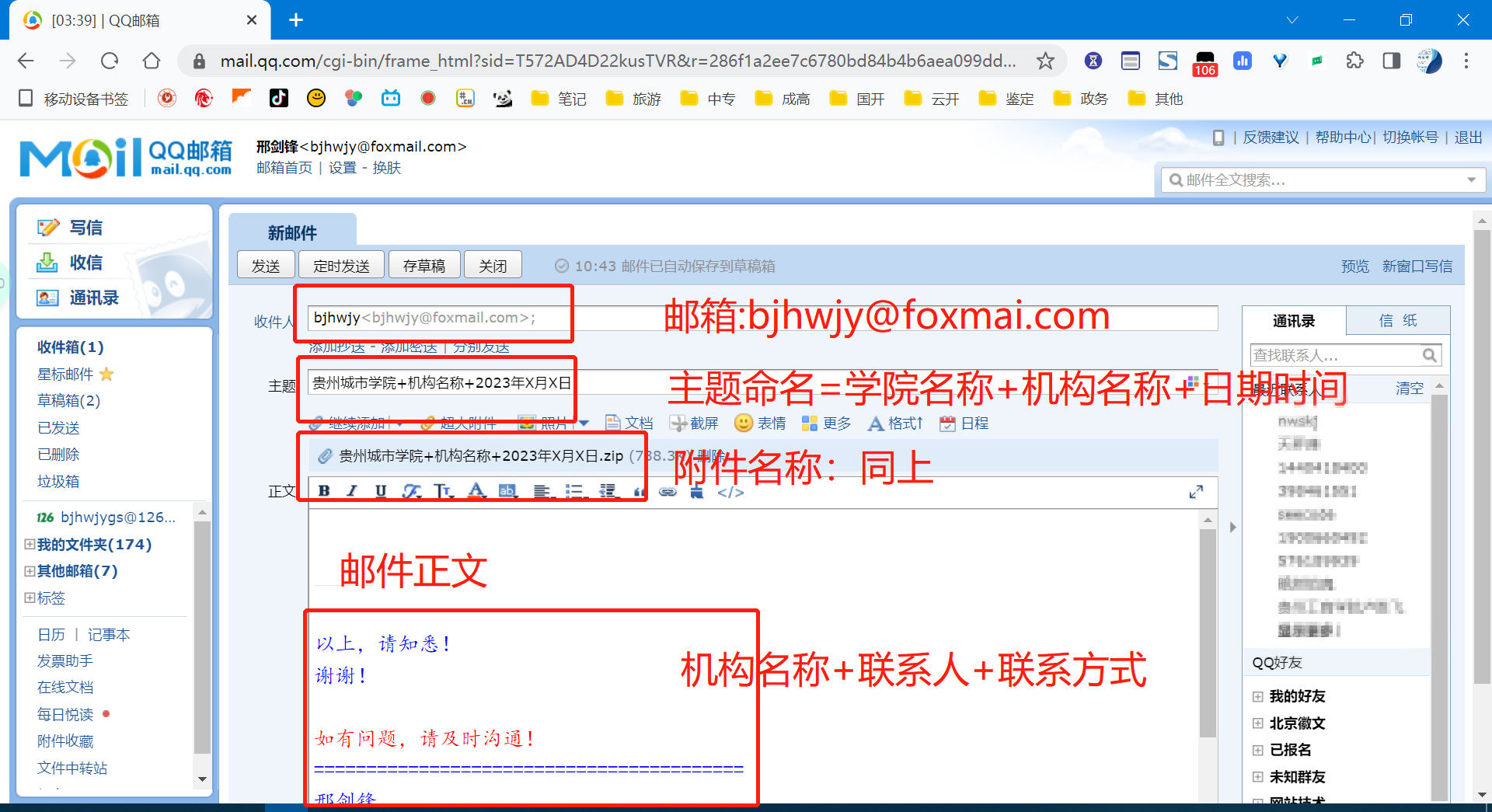Screen dimensions: 1492x812
Task: Open the font size picker
Action: click(x=444, y=491)
